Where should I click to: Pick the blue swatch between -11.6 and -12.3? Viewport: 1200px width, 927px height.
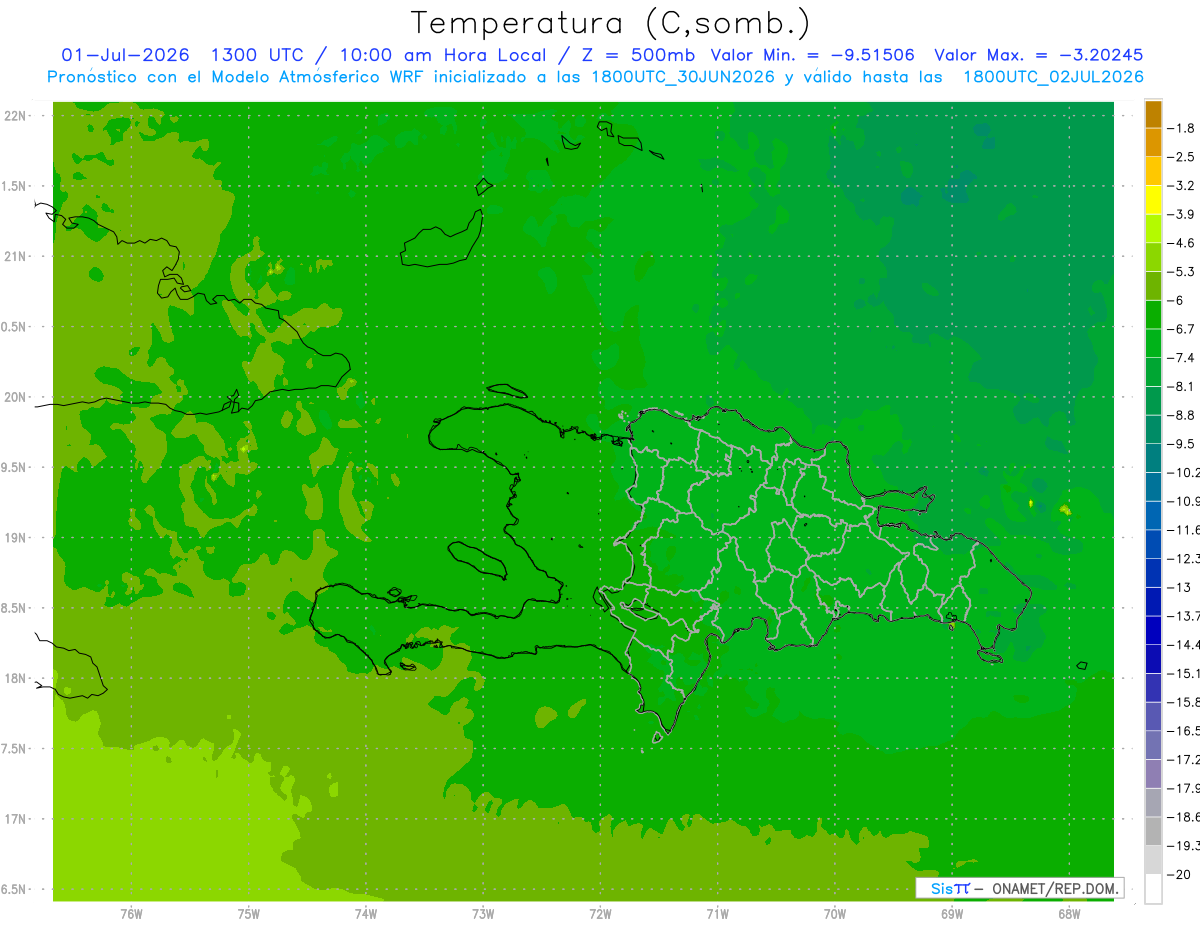point(1153,544)
